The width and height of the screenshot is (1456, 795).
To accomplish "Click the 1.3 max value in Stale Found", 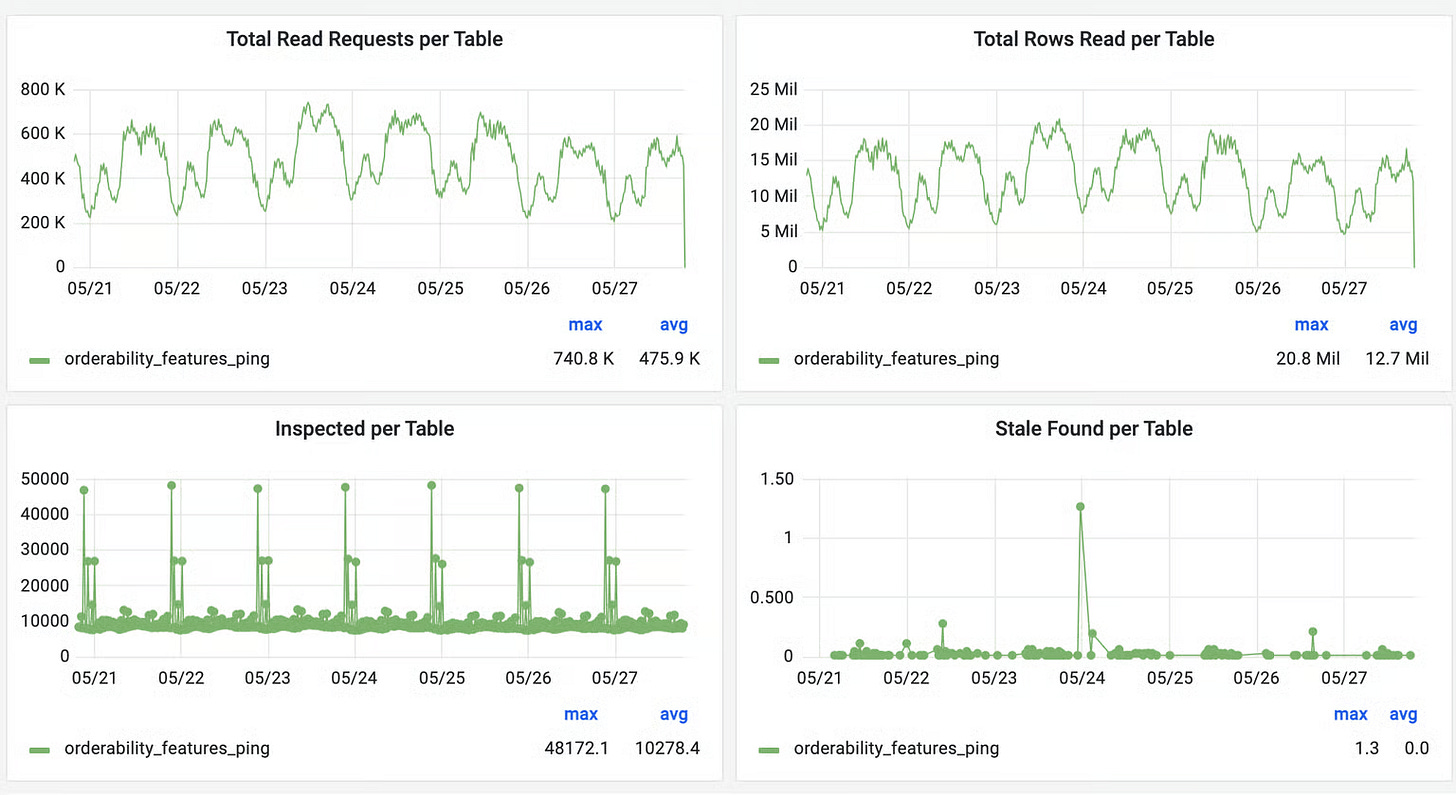I will click(x=1367, y=748).
